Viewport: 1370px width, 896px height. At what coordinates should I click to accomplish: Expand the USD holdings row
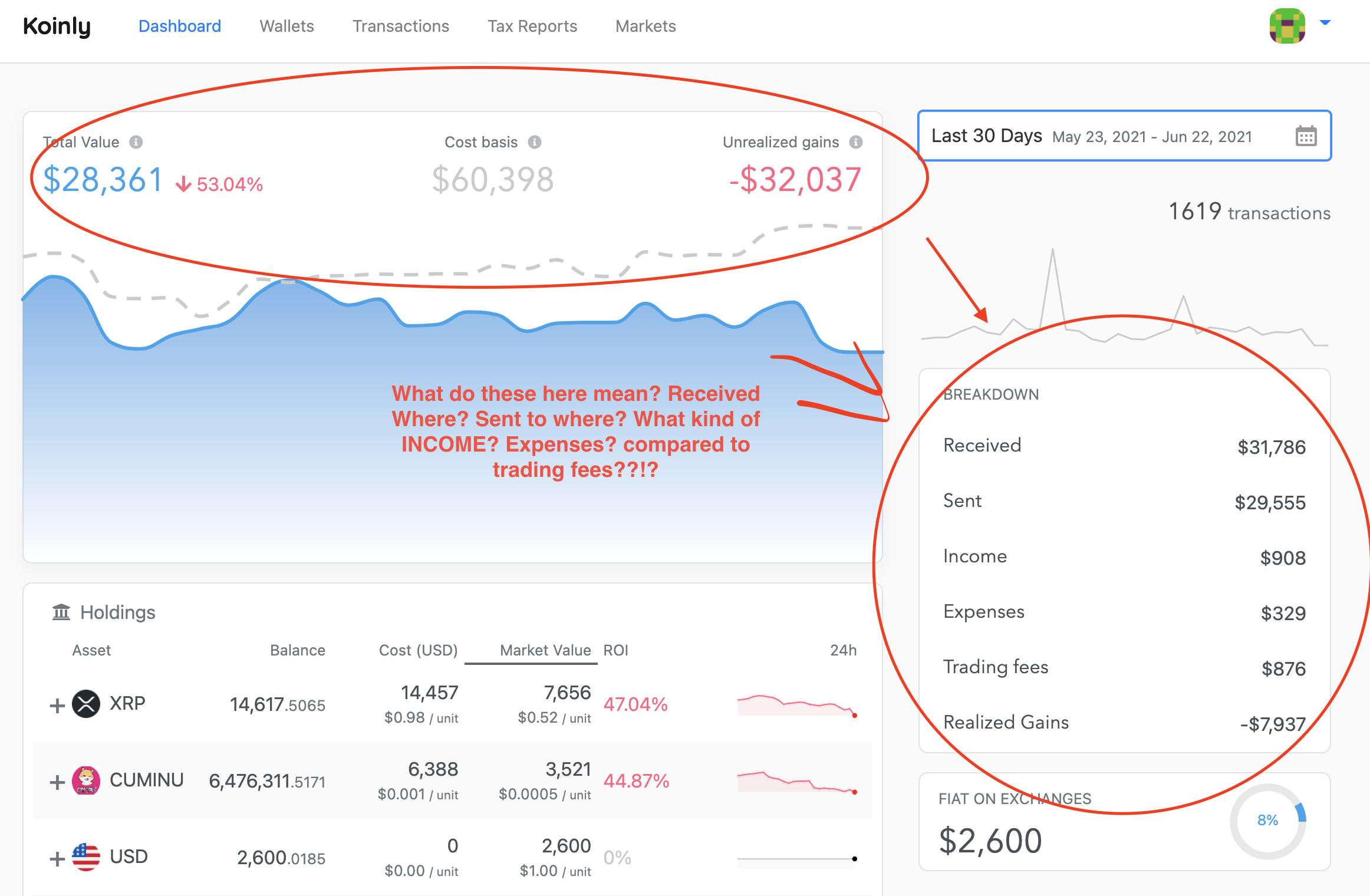(57, 859)
